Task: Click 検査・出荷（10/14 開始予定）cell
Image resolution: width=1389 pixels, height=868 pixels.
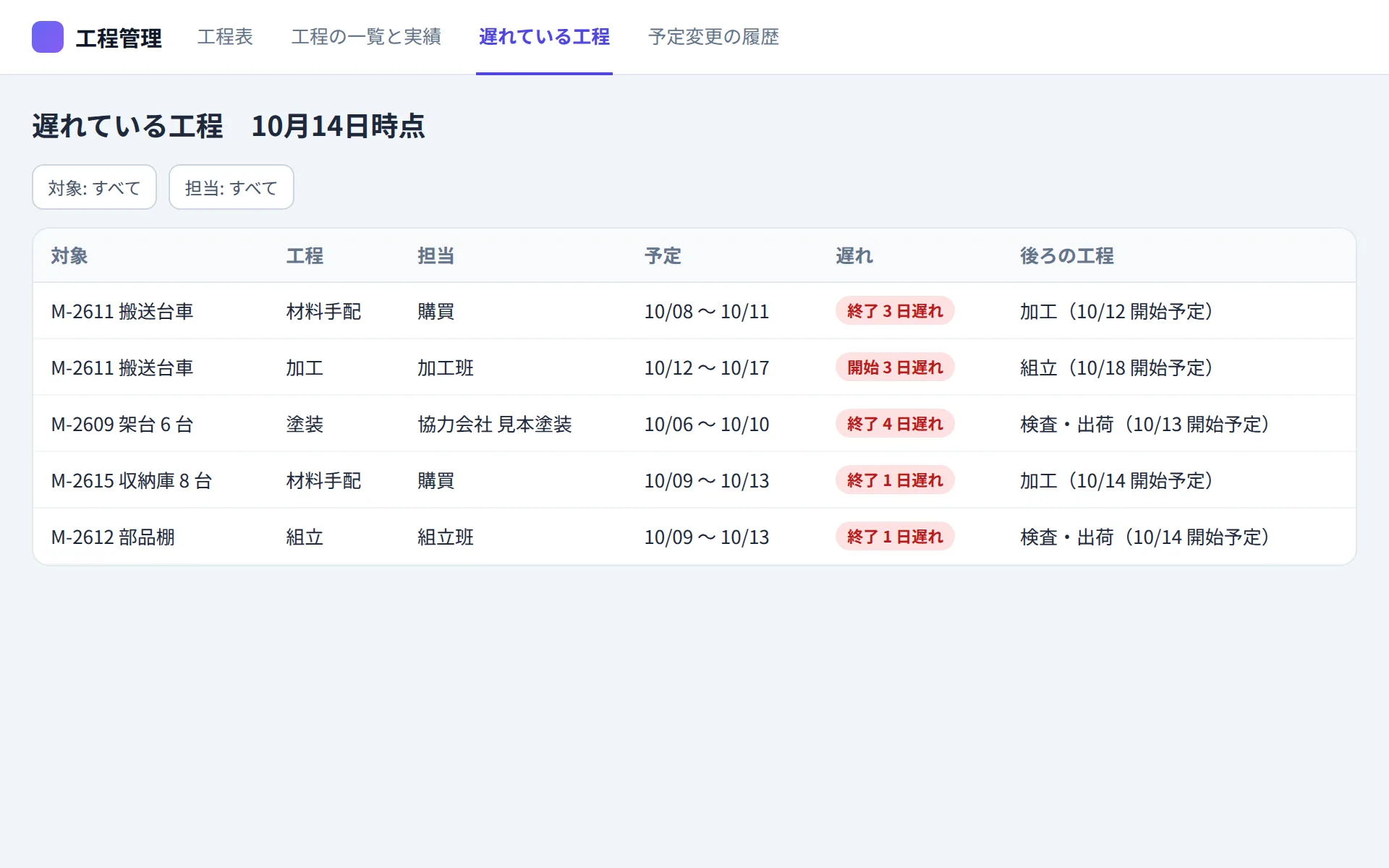Action: [x=1144, y=537]
